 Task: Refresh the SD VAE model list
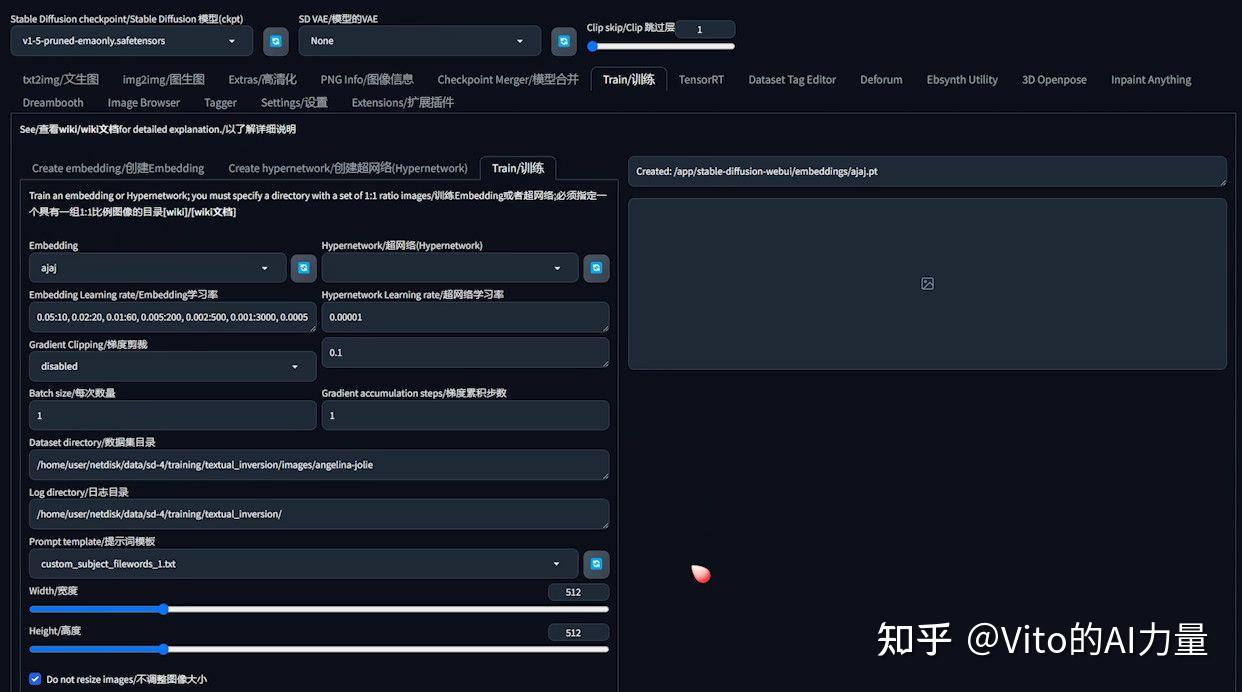click(x=563, y=41)
